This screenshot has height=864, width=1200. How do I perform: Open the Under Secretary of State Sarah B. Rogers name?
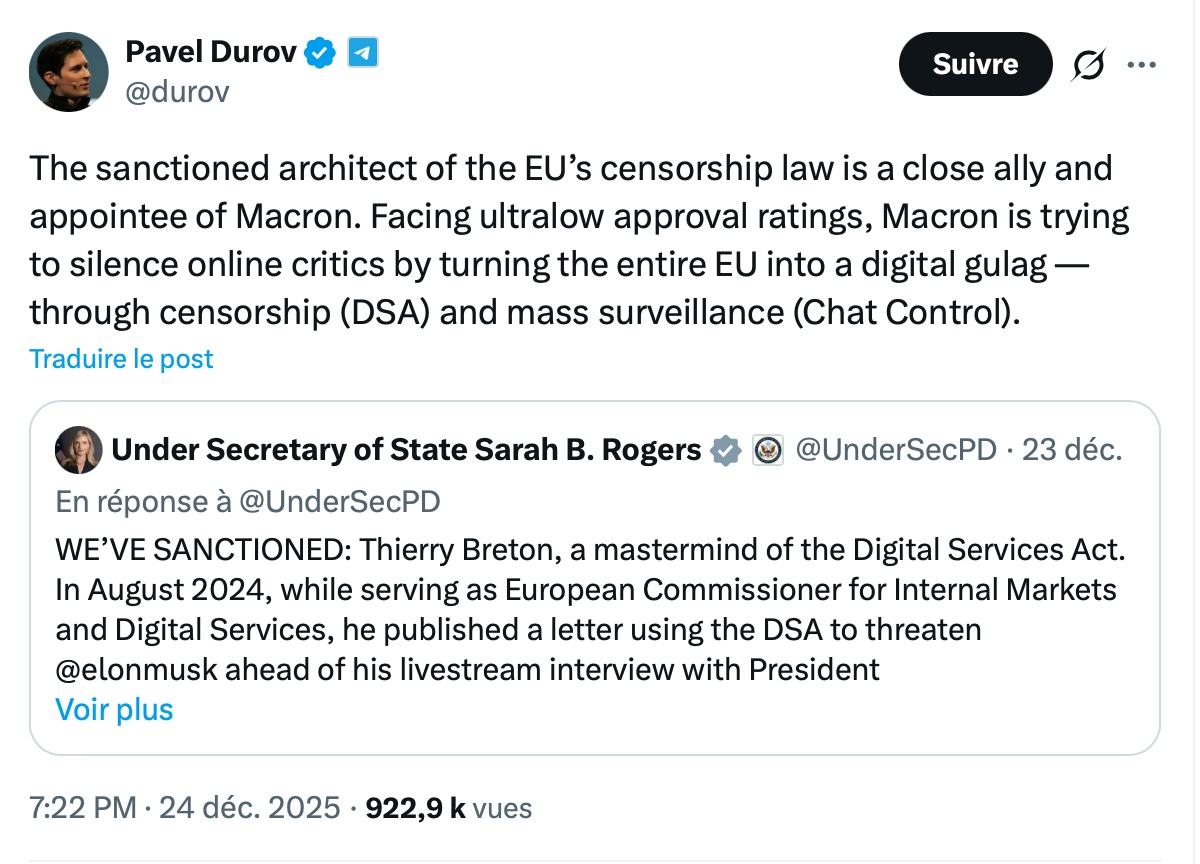coord(406,451)
